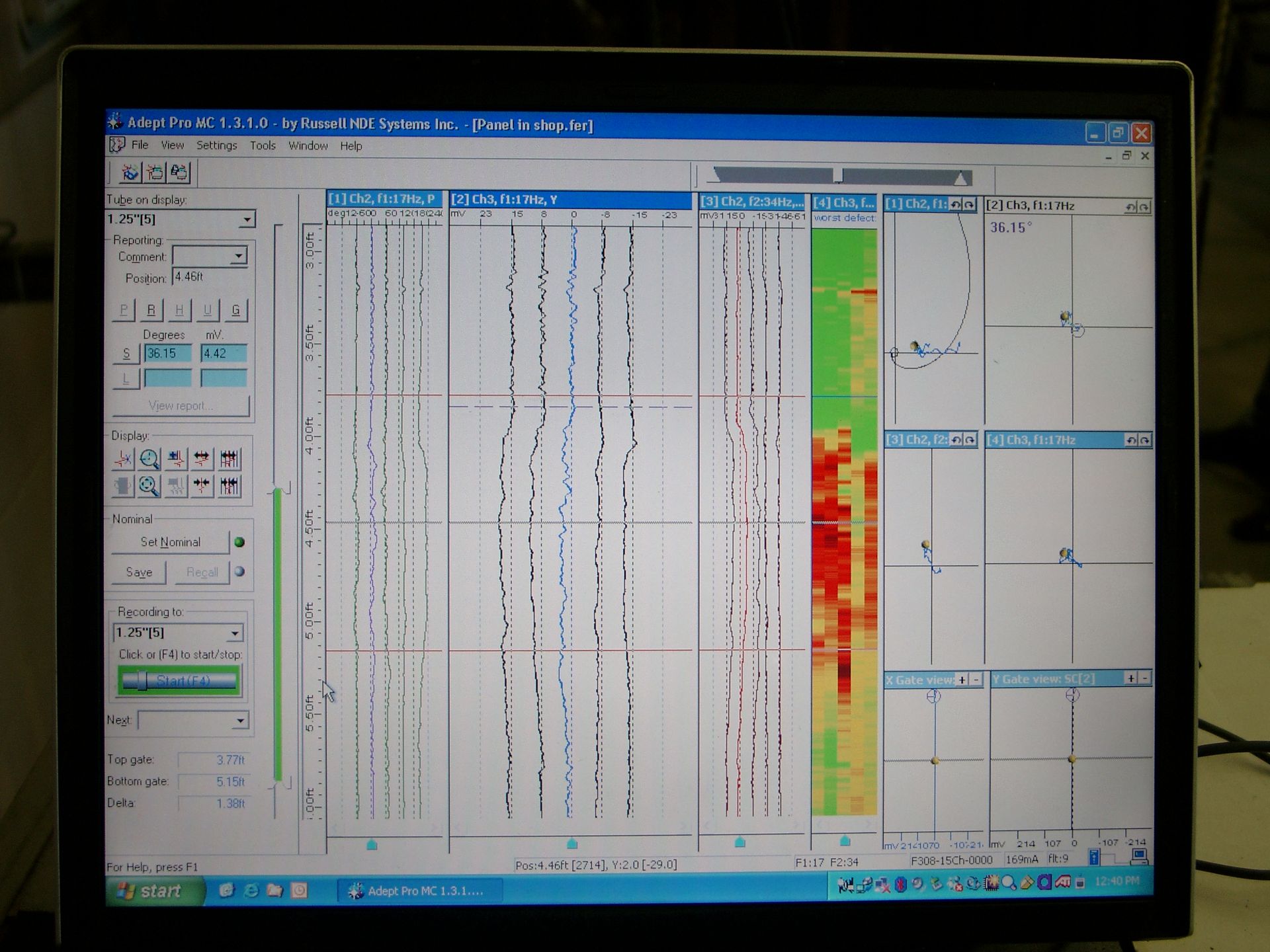Toggle the G reporting flag button

point(235,310)
